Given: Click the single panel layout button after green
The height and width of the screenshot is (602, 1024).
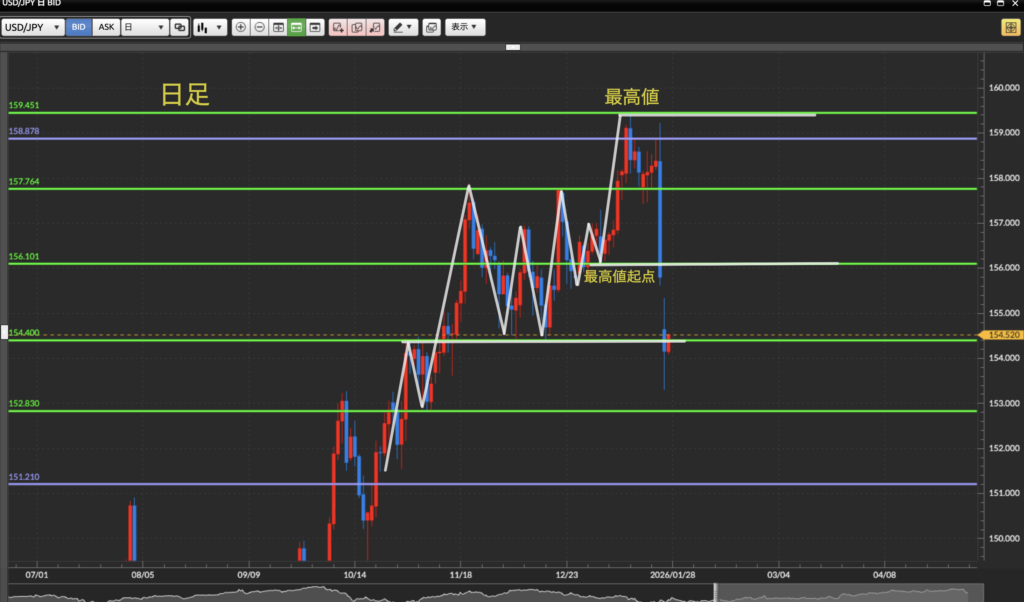Looking at the screenshot, I should (x=316, y=28).
